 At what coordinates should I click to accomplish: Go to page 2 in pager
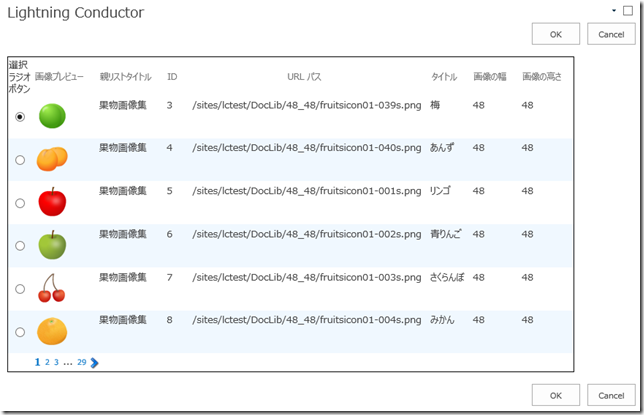pos(46,363)
